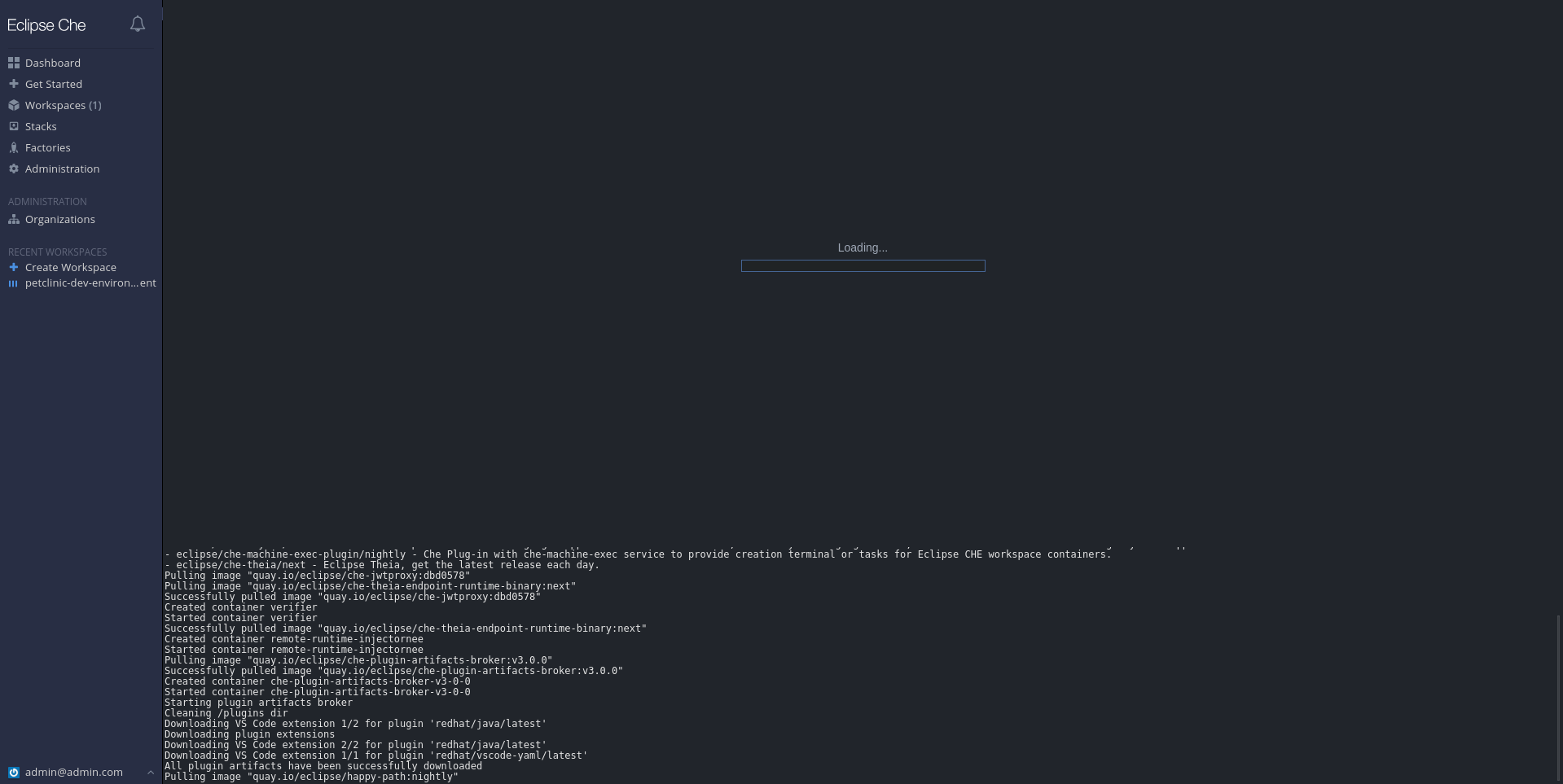
Task: Click the Administration gear icon
Action: coord(14,169)
